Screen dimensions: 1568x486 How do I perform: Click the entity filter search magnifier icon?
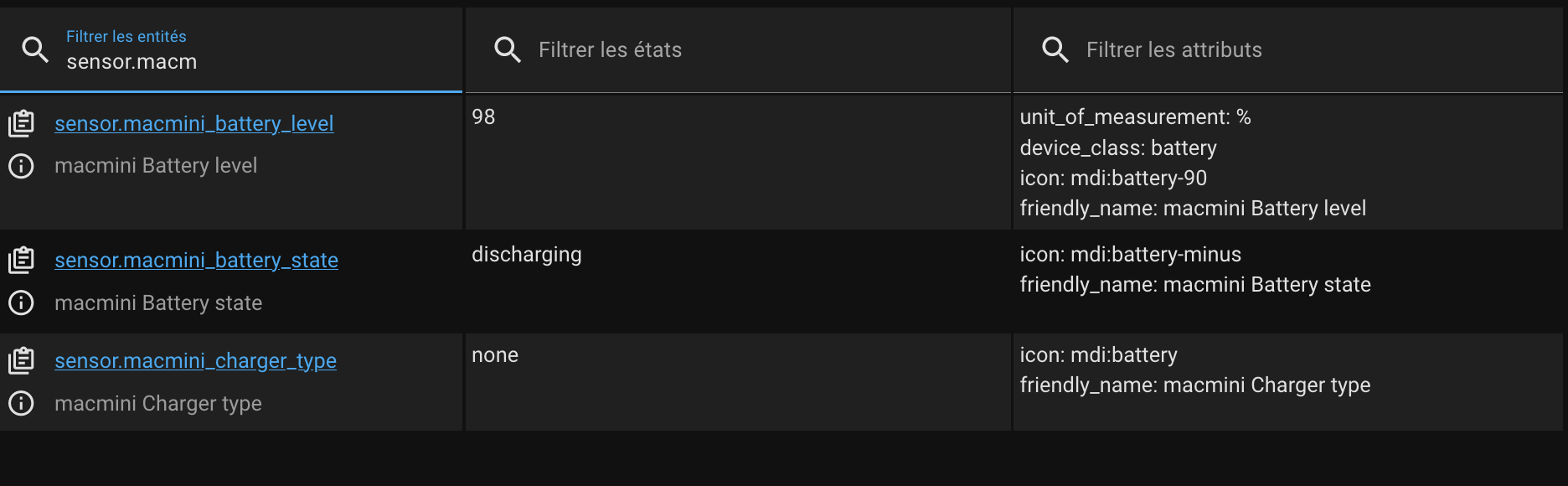[35, 49]
